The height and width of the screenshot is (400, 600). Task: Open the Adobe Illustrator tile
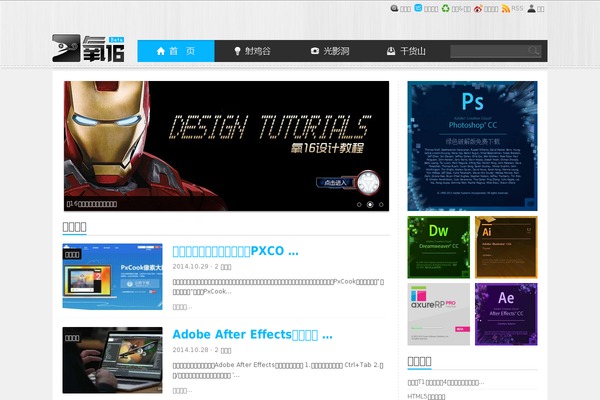pos(506,247)
